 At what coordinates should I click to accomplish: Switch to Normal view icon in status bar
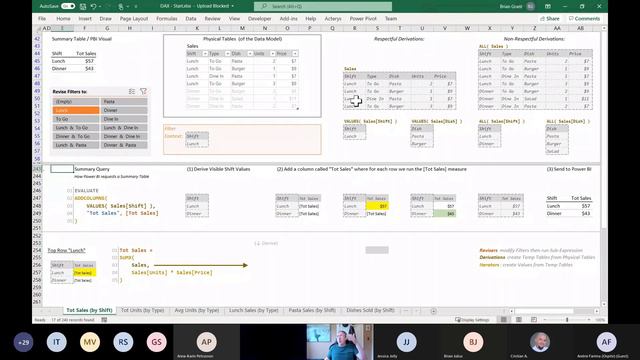click(x=504, y=320)
